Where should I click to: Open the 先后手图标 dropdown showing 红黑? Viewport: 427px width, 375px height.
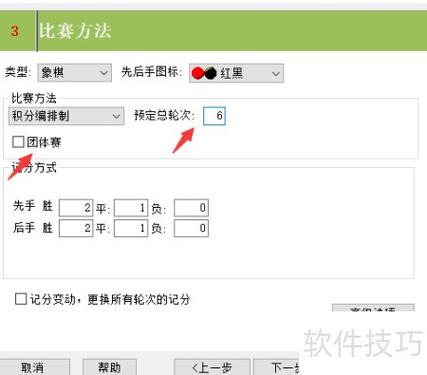coord(236,73)
